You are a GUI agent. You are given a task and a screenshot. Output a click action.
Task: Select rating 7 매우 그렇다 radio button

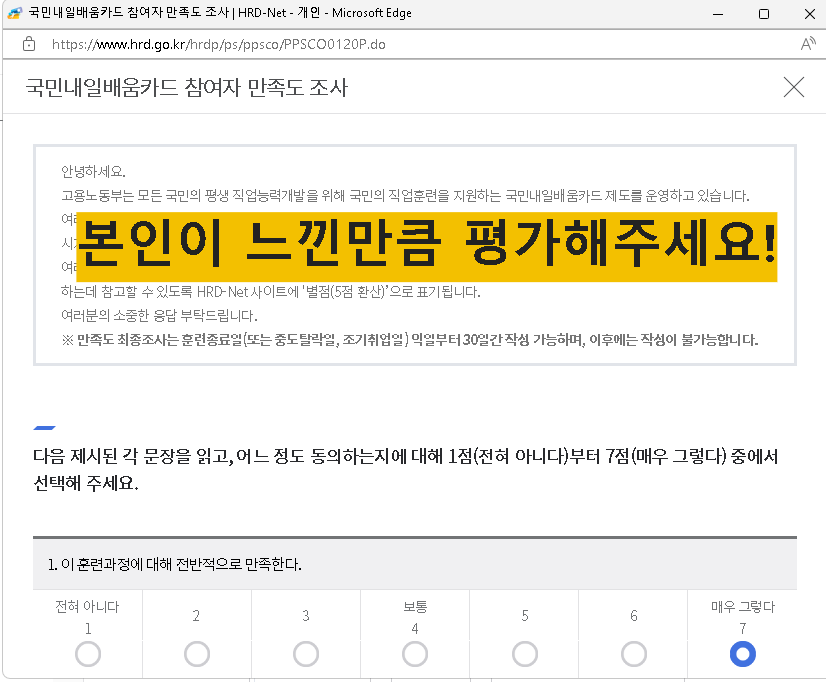[743, 654]
